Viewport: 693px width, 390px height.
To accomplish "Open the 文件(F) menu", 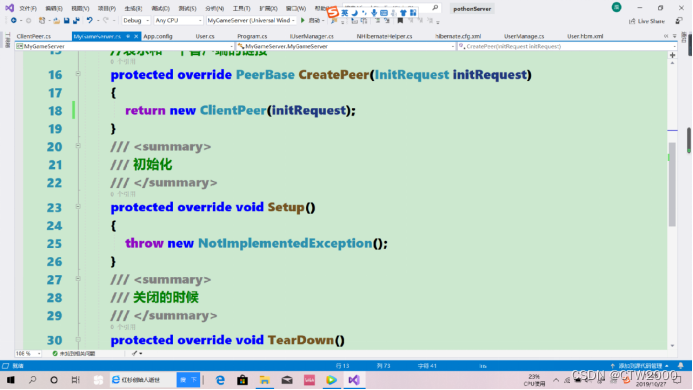I will [28, 8].
